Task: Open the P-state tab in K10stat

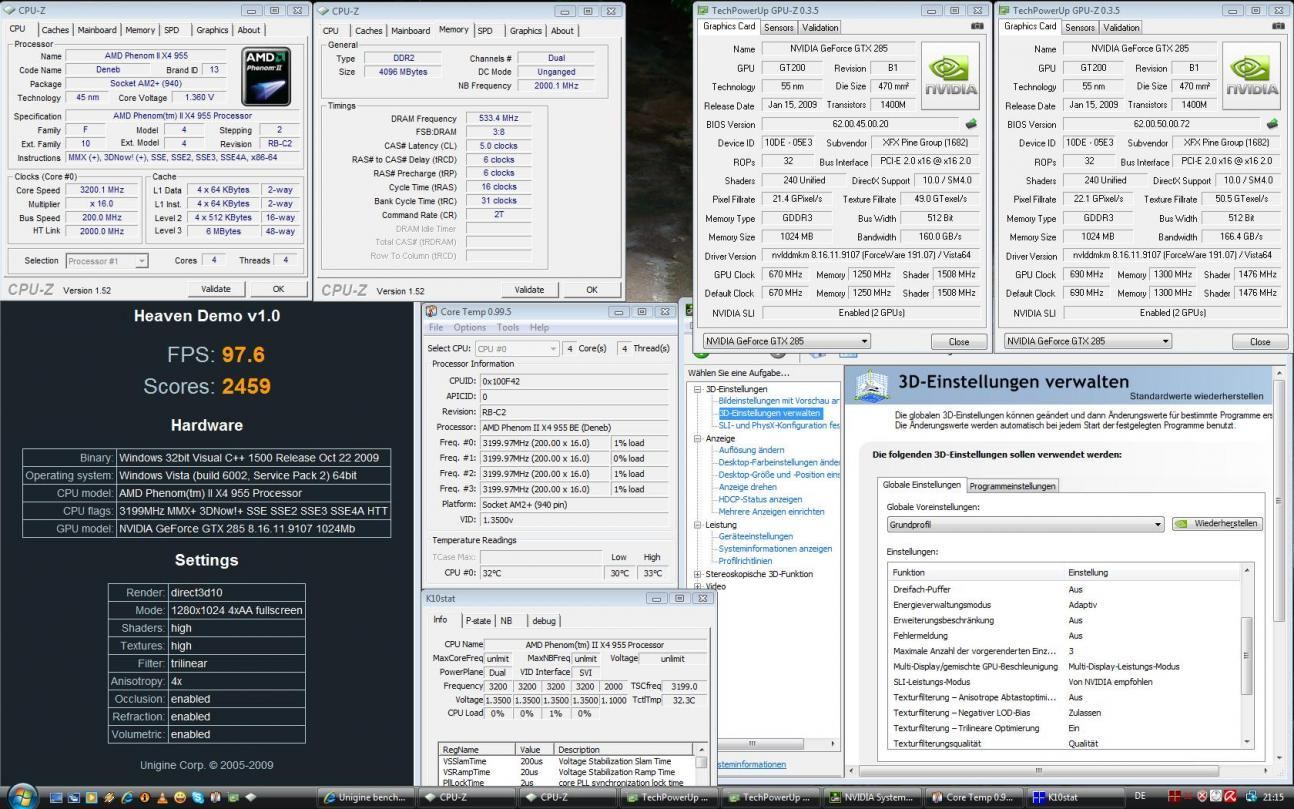Action: point(478,621)
